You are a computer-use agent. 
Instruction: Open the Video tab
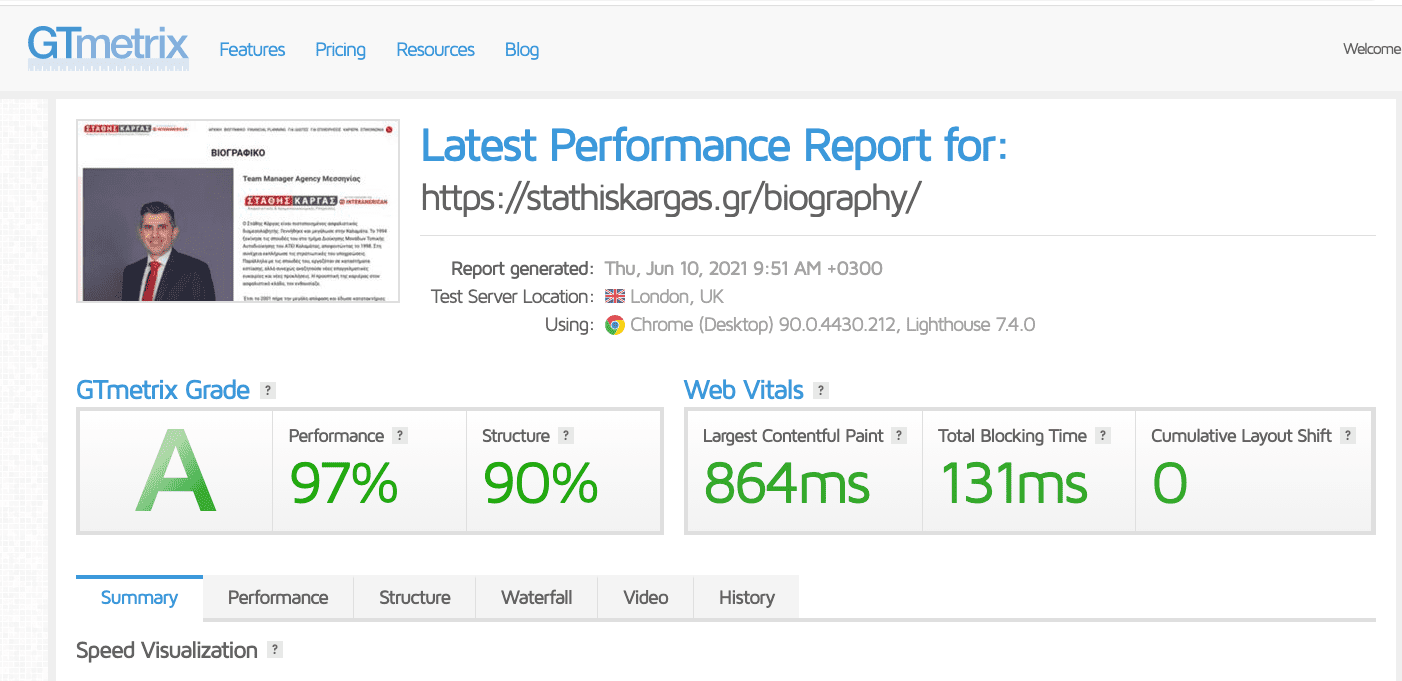[646, 597]
